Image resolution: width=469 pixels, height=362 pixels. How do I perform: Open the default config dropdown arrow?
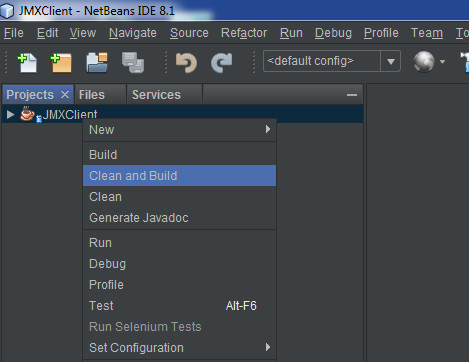pyautogui.click(x=391, y=61)
